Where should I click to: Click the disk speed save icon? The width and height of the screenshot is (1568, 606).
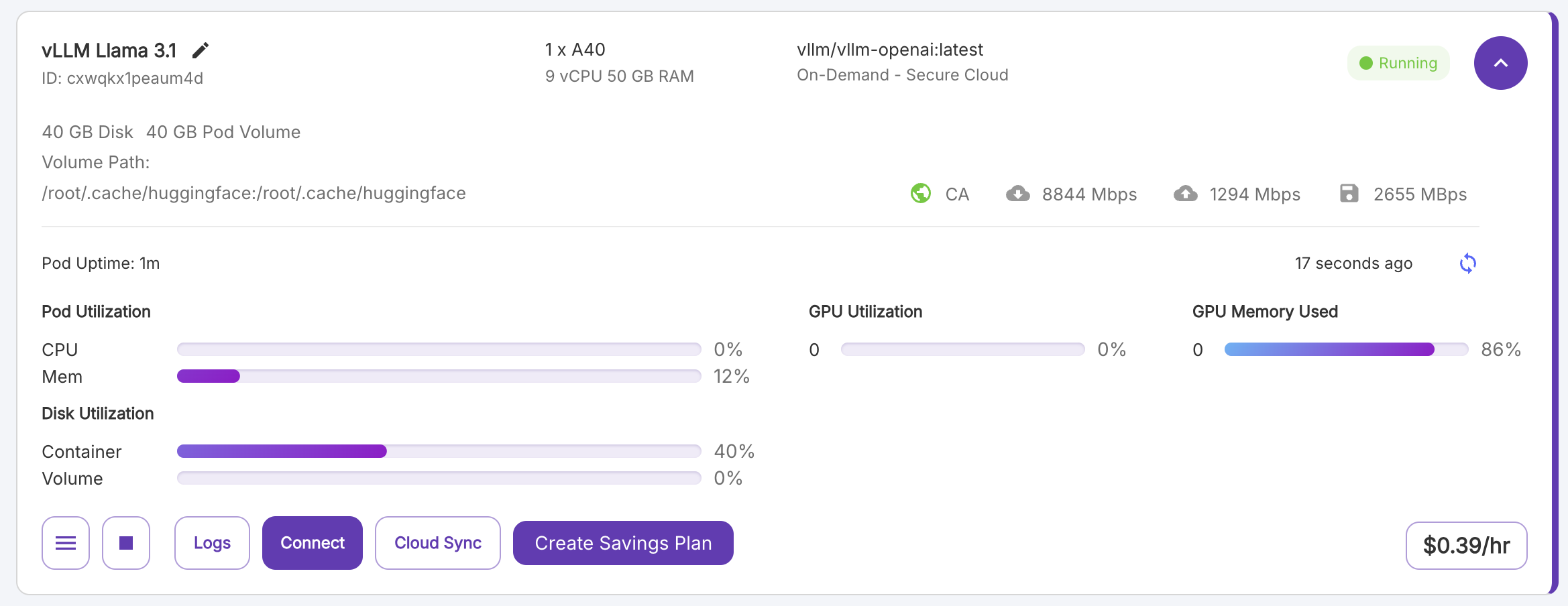[1349, 194]
